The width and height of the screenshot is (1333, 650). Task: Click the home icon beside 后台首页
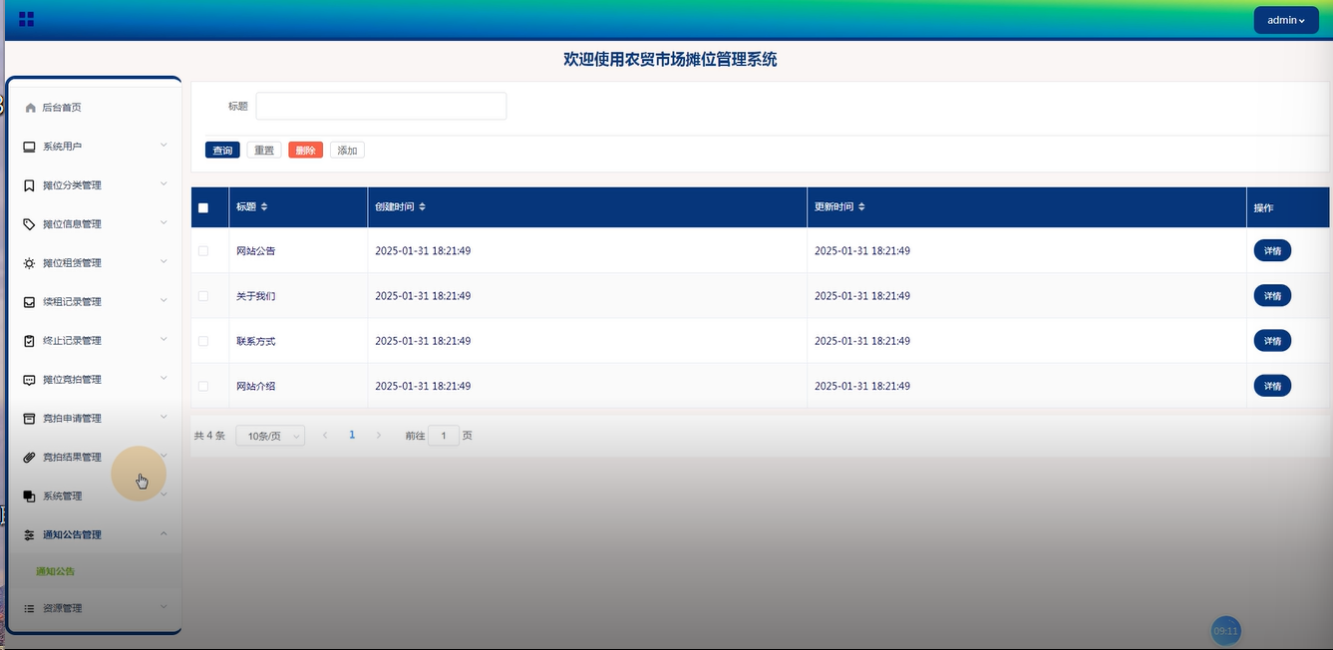point(30,108)
